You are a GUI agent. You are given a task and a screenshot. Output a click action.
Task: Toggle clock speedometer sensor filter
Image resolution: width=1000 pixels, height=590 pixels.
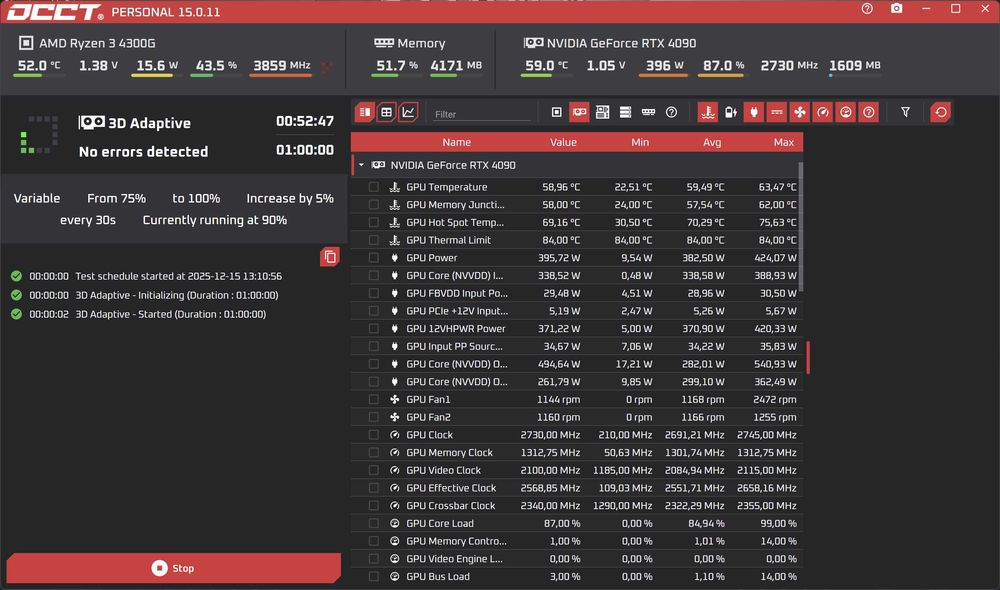pos(823,112)
